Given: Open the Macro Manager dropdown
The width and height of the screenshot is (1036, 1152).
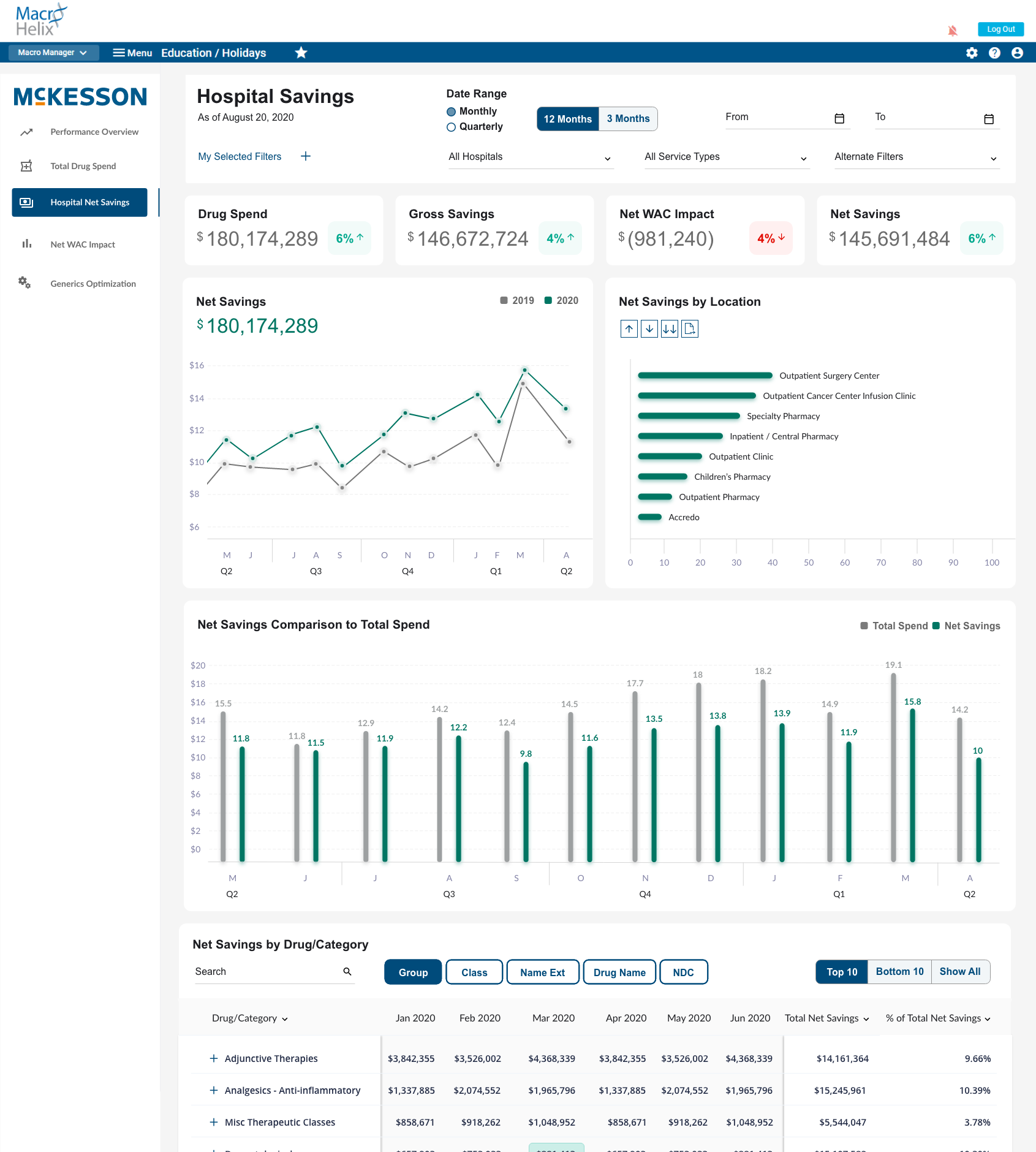Looking at the screenshot, I should tap(53, 53).
